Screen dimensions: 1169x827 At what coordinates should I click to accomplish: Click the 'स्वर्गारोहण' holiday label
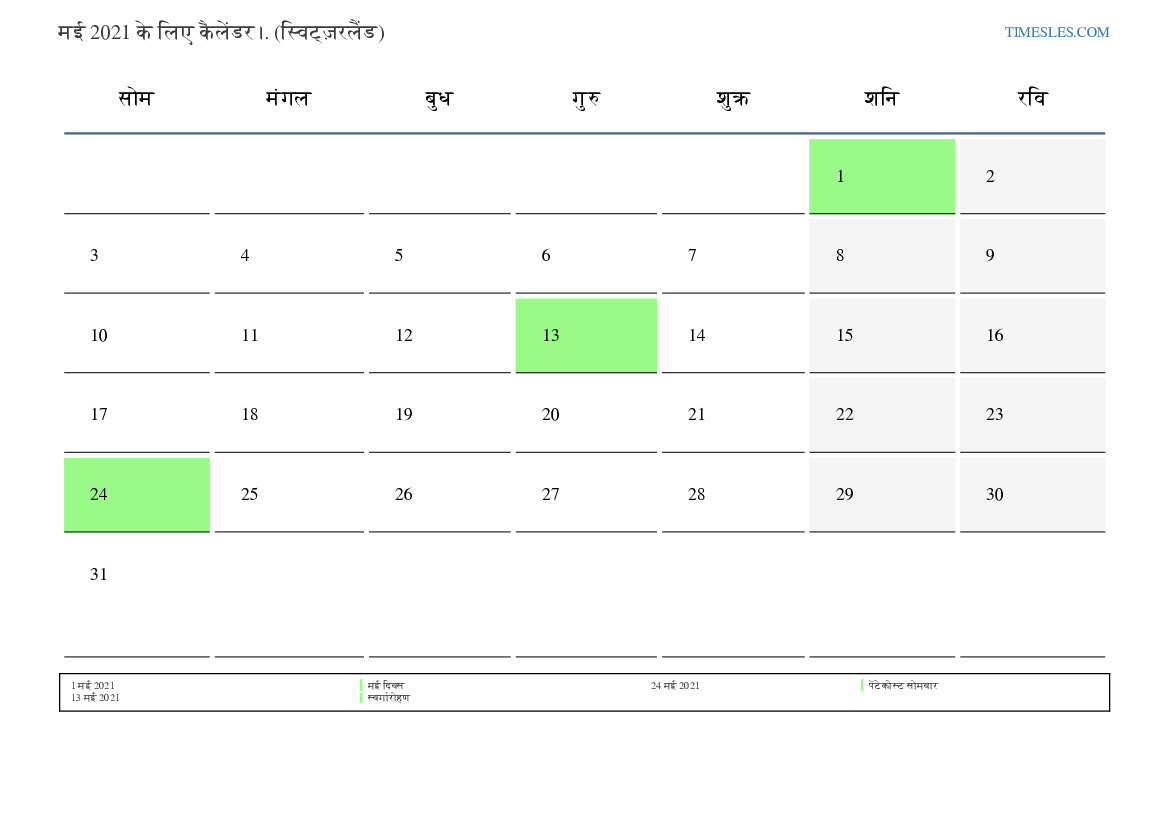click(x=388, y=698)
